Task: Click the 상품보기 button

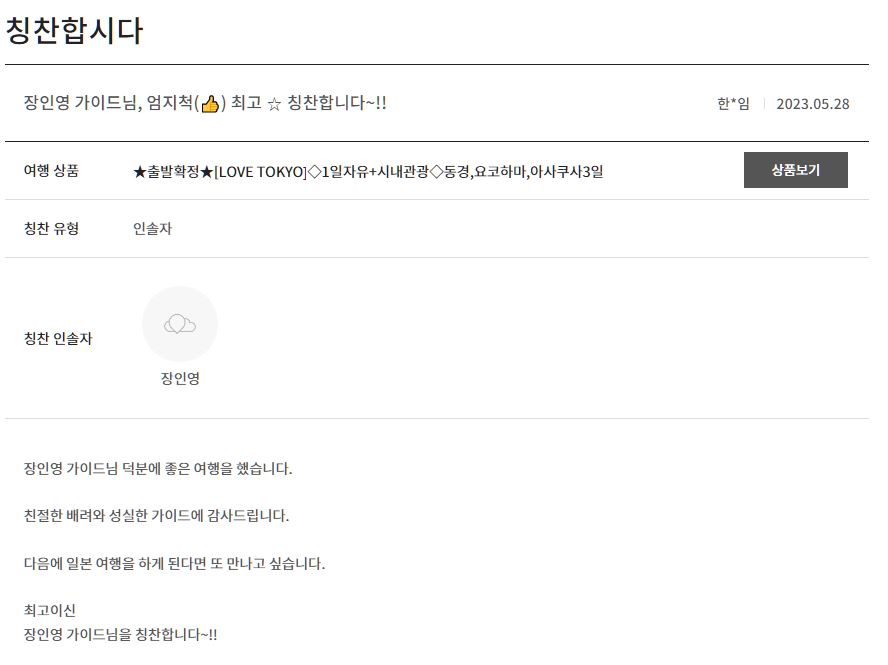Action: tap(795, 170)
